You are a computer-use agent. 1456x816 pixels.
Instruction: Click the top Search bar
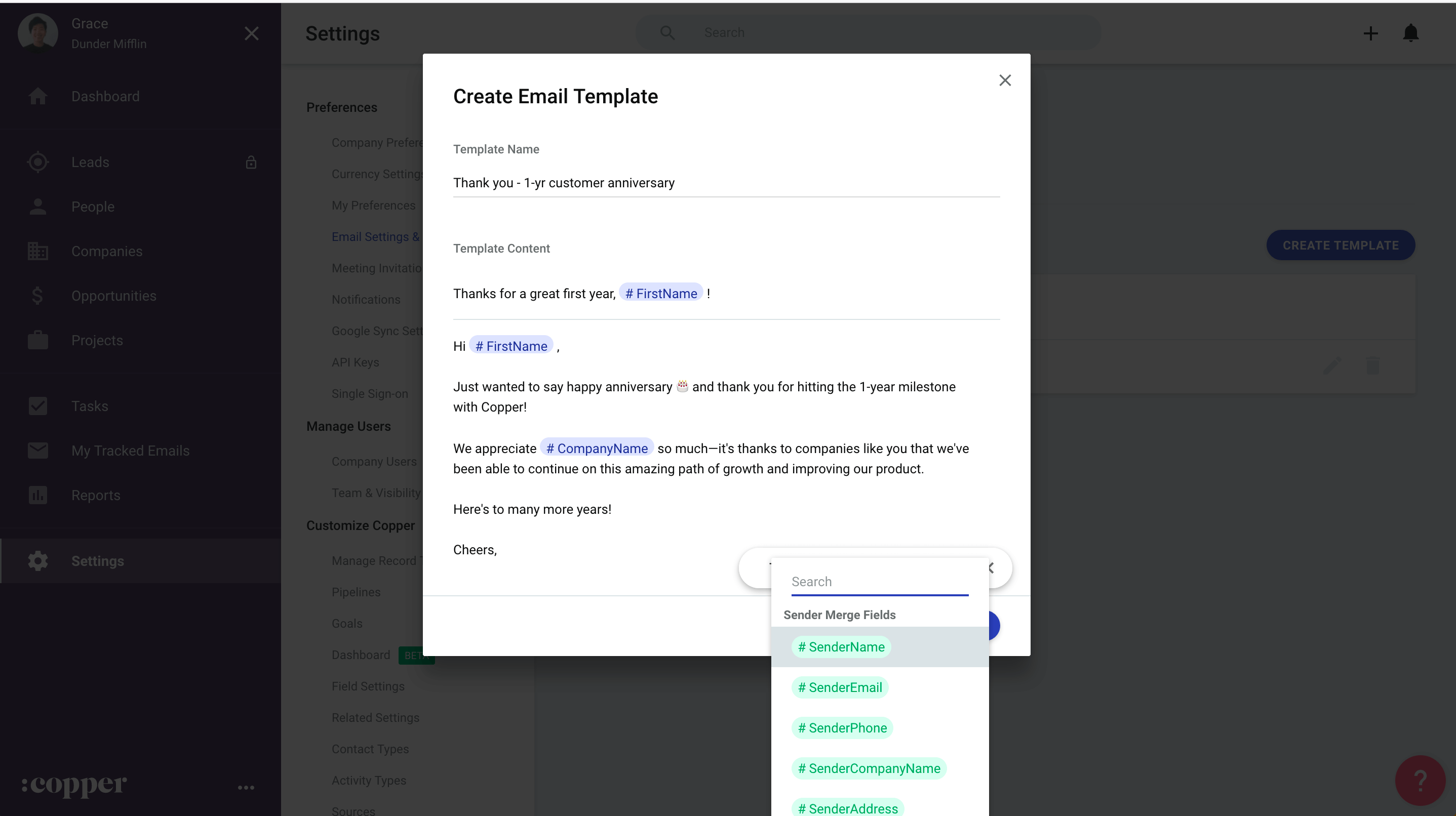tap(868, 33)
